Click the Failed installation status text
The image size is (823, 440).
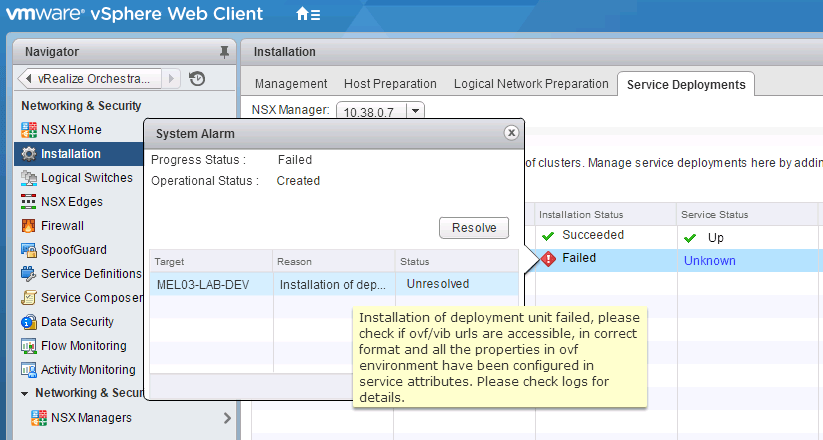tap(579, 258)
